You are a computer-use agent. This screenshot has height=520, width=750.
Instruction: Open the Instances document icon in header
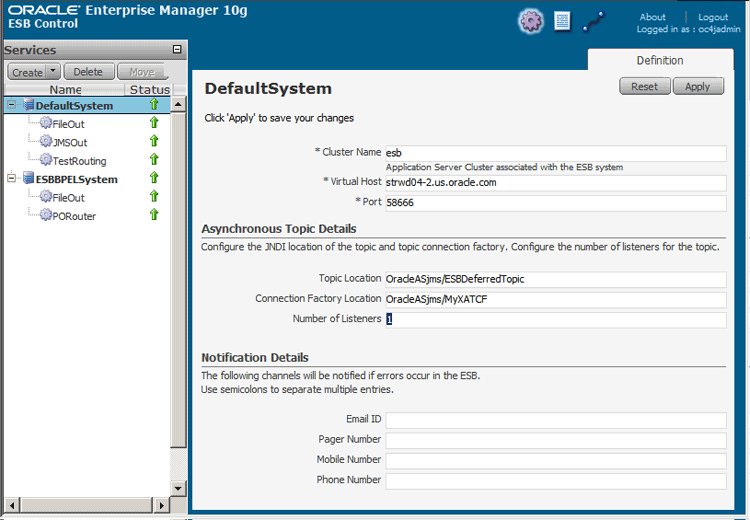click(562, 22)
